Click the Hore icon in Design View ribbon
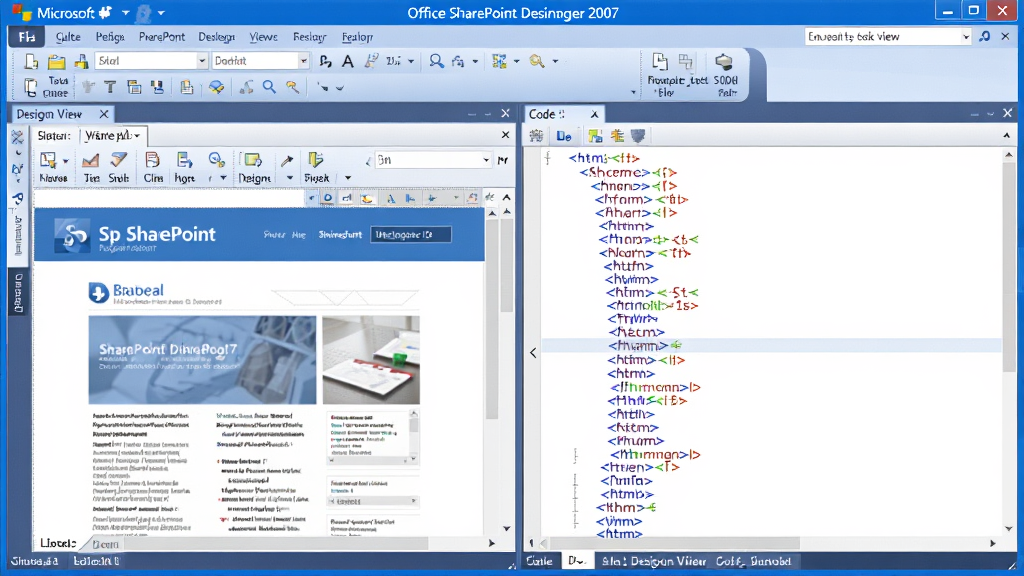 click(185, 160)
